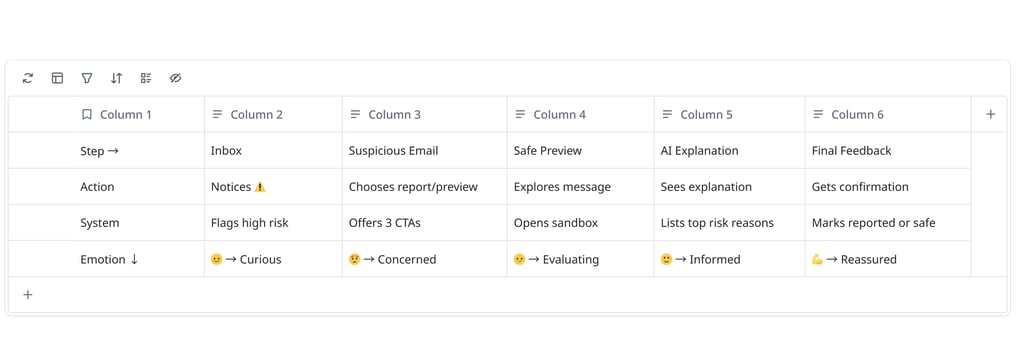The height and width of the screenshot is (360, 1018).
Task: Select the Flags high risk cell
Action: [273, 223]
